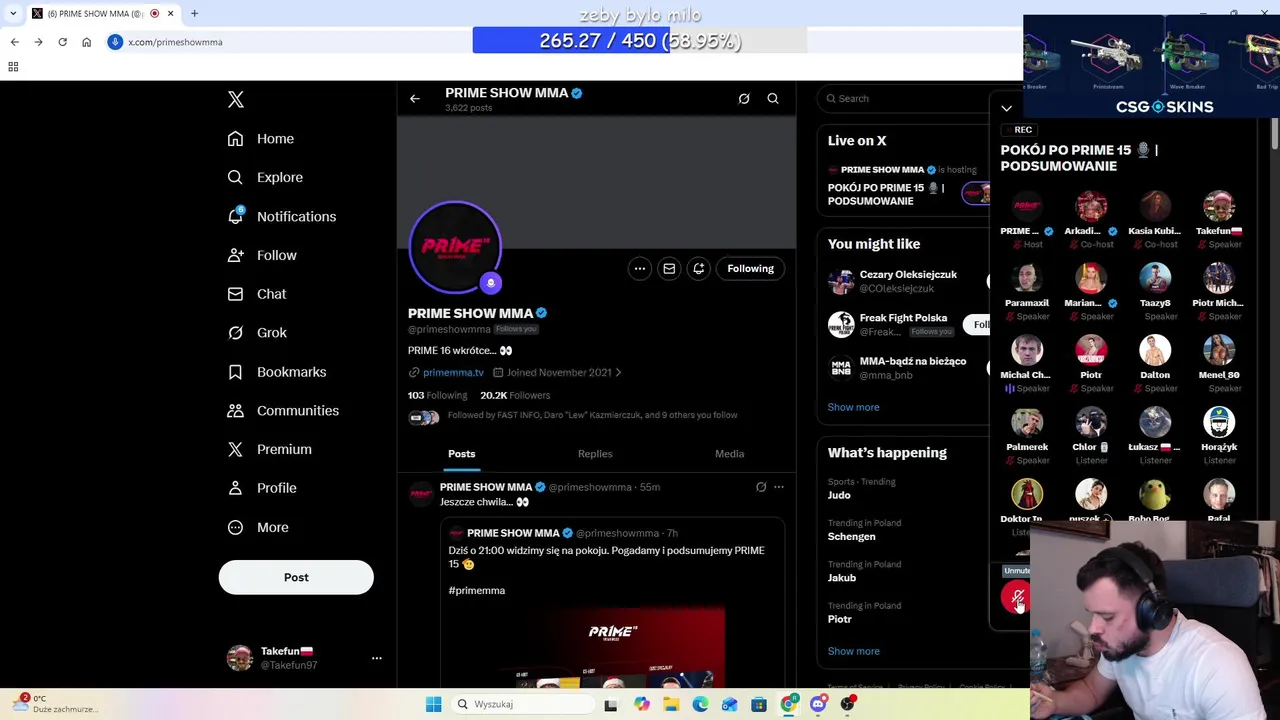Select Horążyk listener avatar in Space

[1219, 423]
